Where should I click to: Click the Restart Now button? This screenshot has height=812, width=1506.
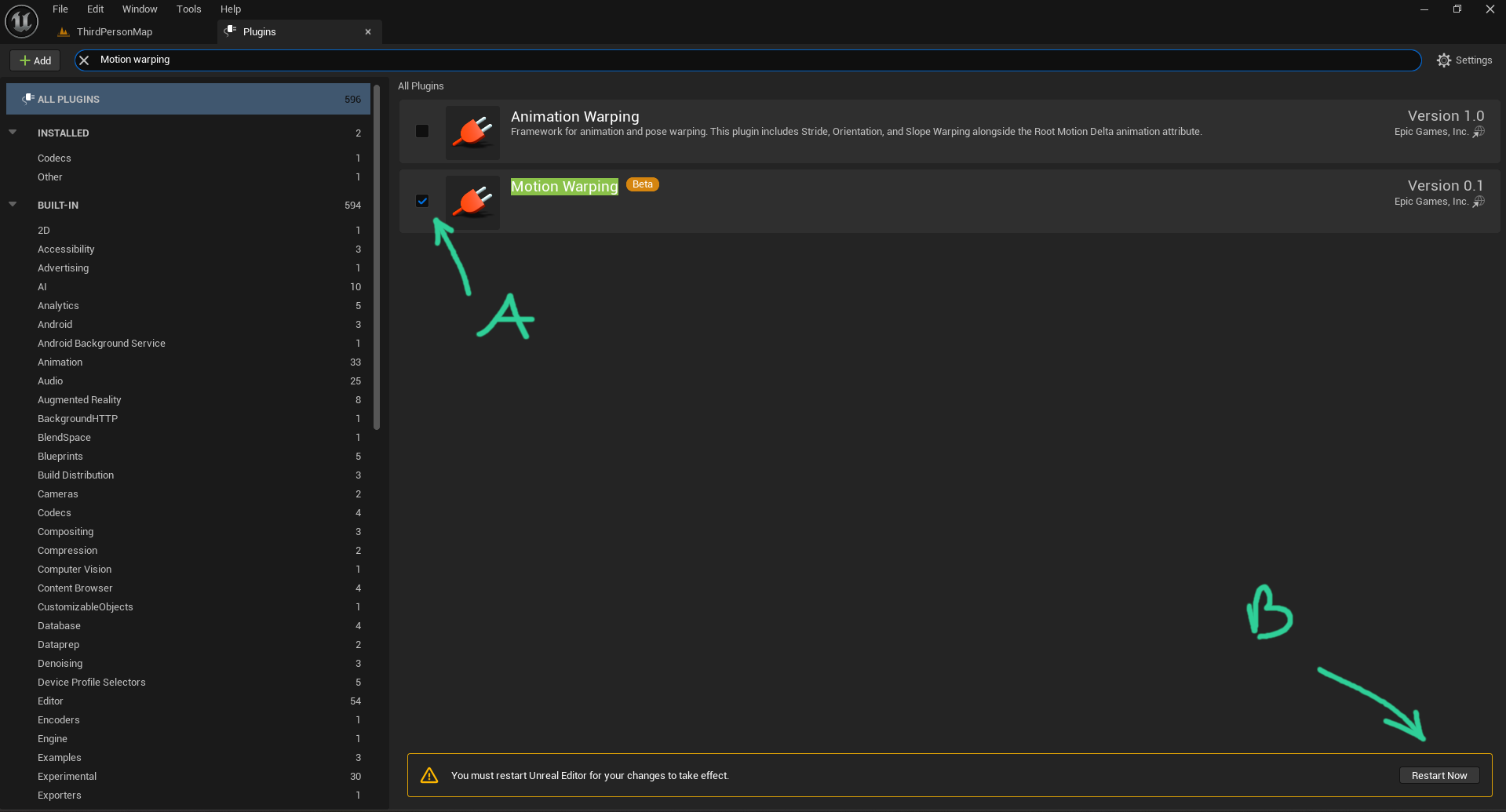pyautogui.click(x=1439, y=775)
